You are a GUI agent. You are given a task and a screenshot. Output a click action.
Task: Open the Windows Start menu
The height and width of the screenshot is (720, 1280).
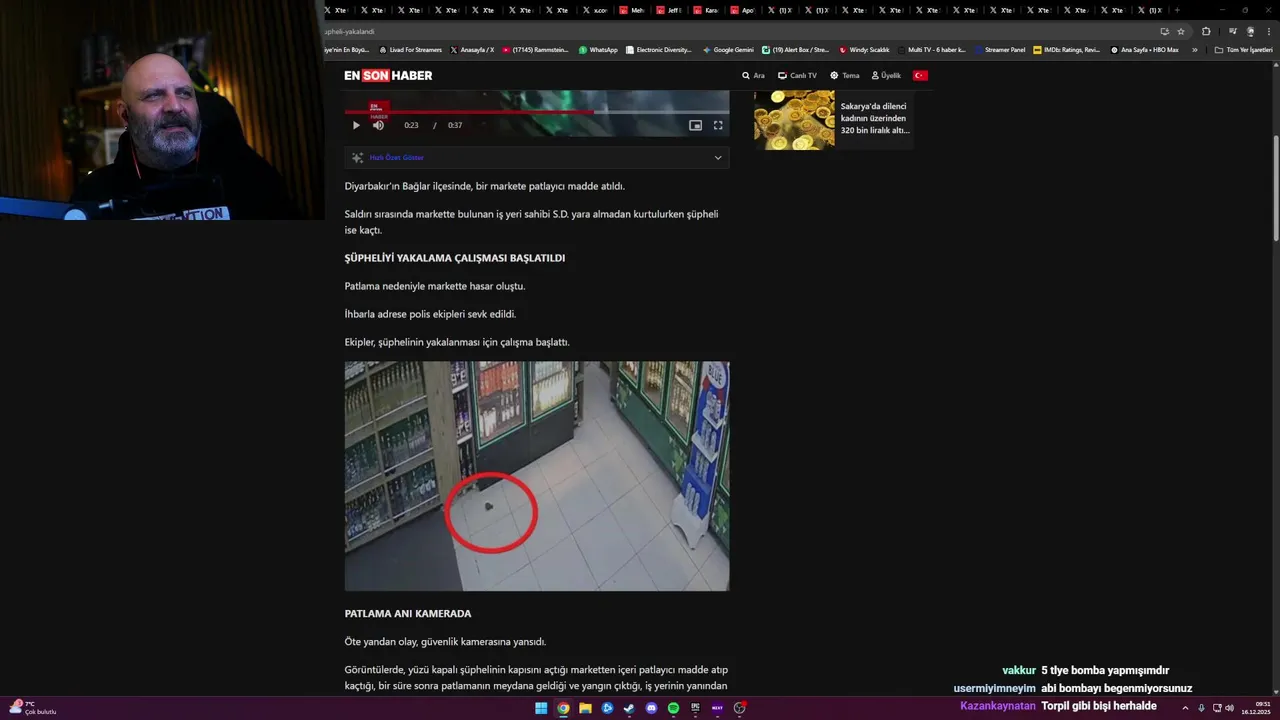(541, 708)
